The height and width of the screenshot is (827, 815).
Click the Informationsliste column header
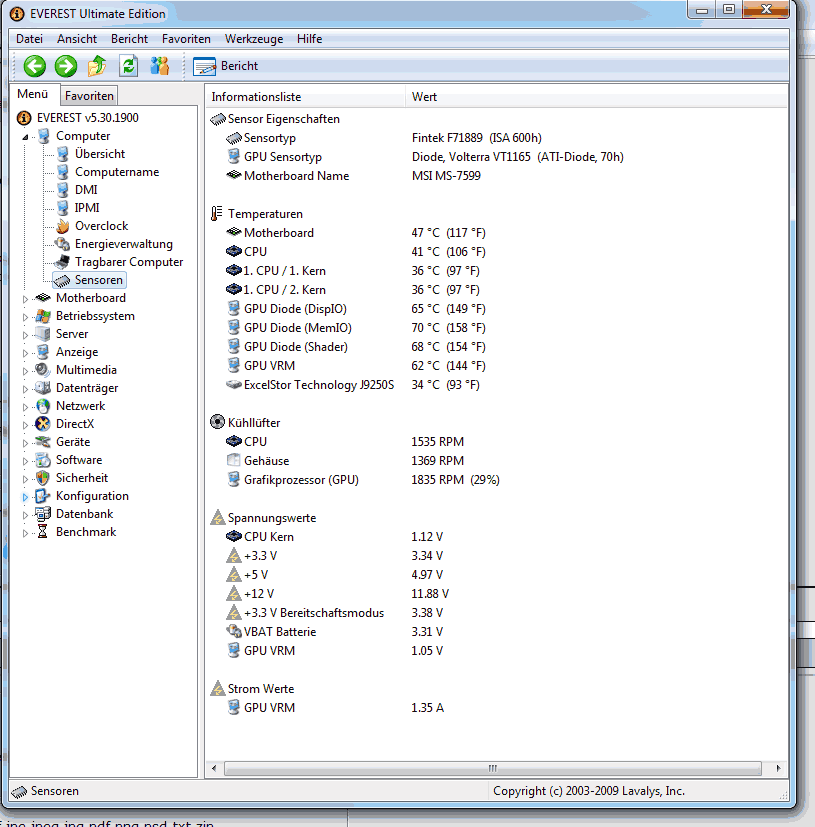click(305, 97)
